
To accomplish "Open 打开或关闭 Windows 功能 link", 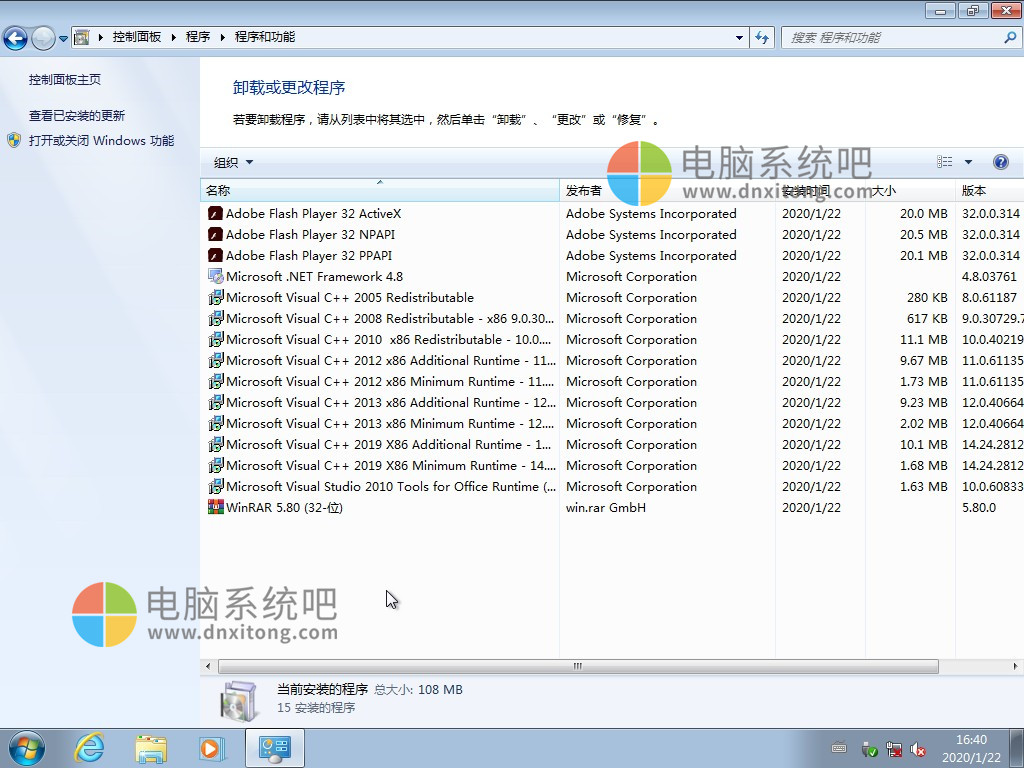I will [x=101, y=140].
